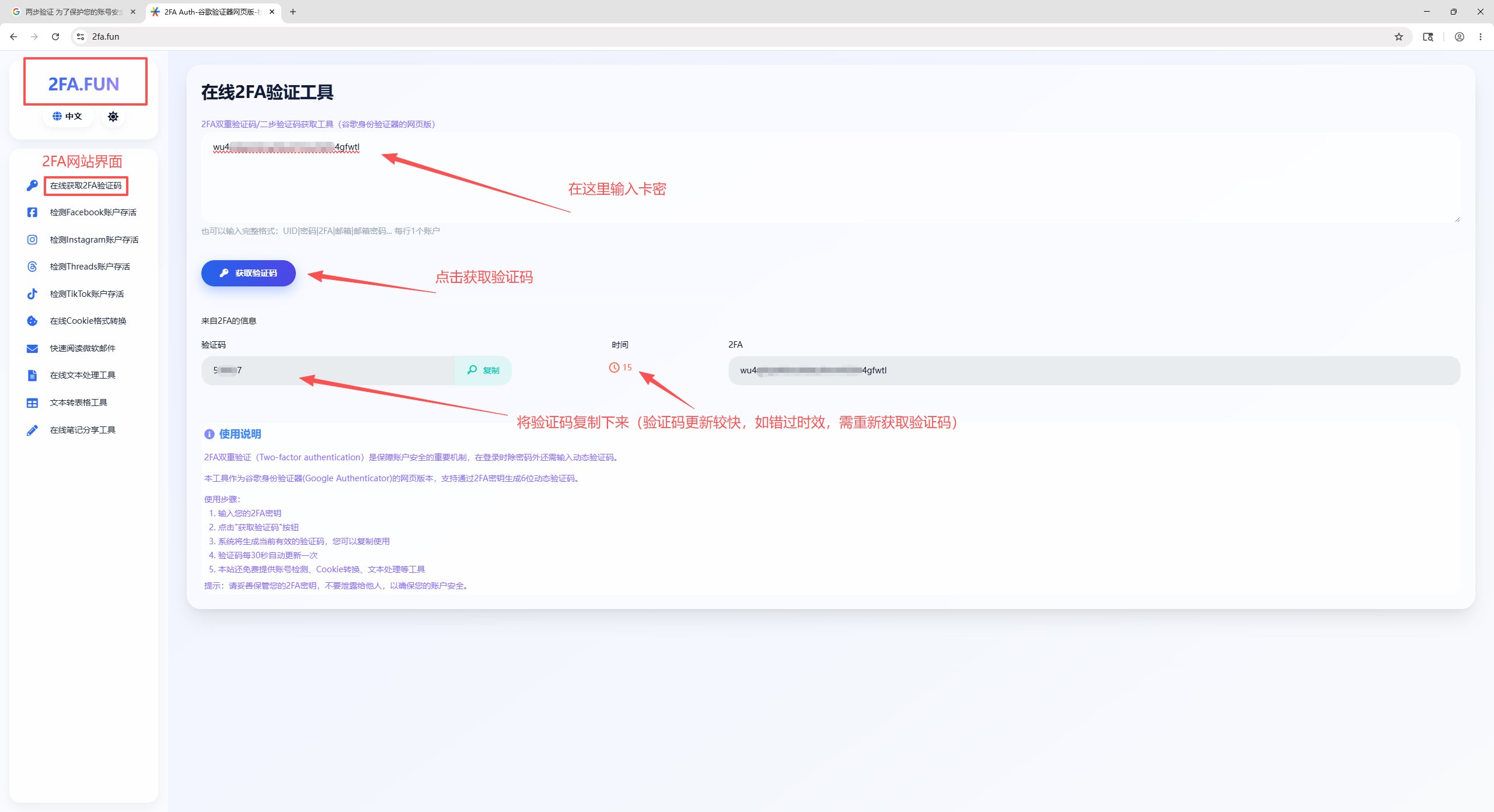
Task: Click the 2FA.FUN logo
Action: pos(83,84)
